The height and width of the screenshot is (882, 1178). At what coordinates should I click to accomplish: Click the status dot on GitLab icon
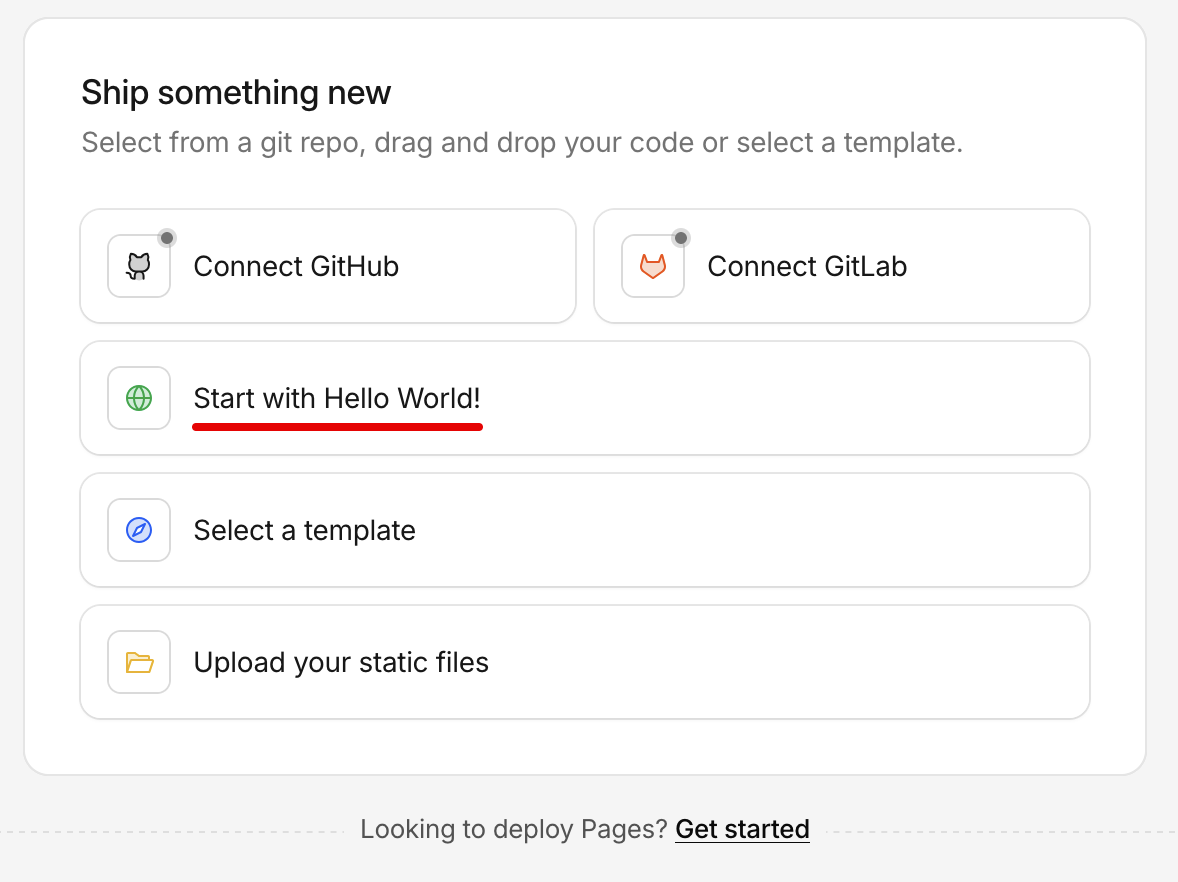[681, 238]
